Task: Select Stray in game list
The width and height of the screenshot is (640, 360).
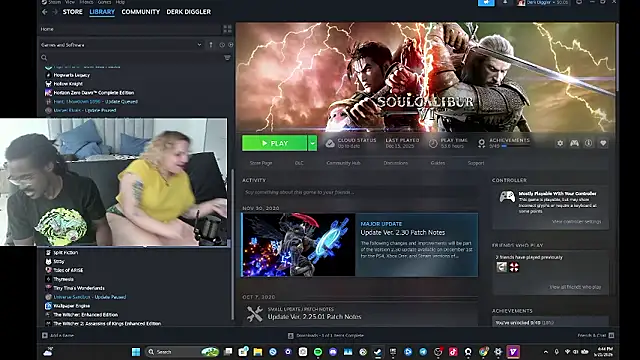Action: (x=59, y=262)
